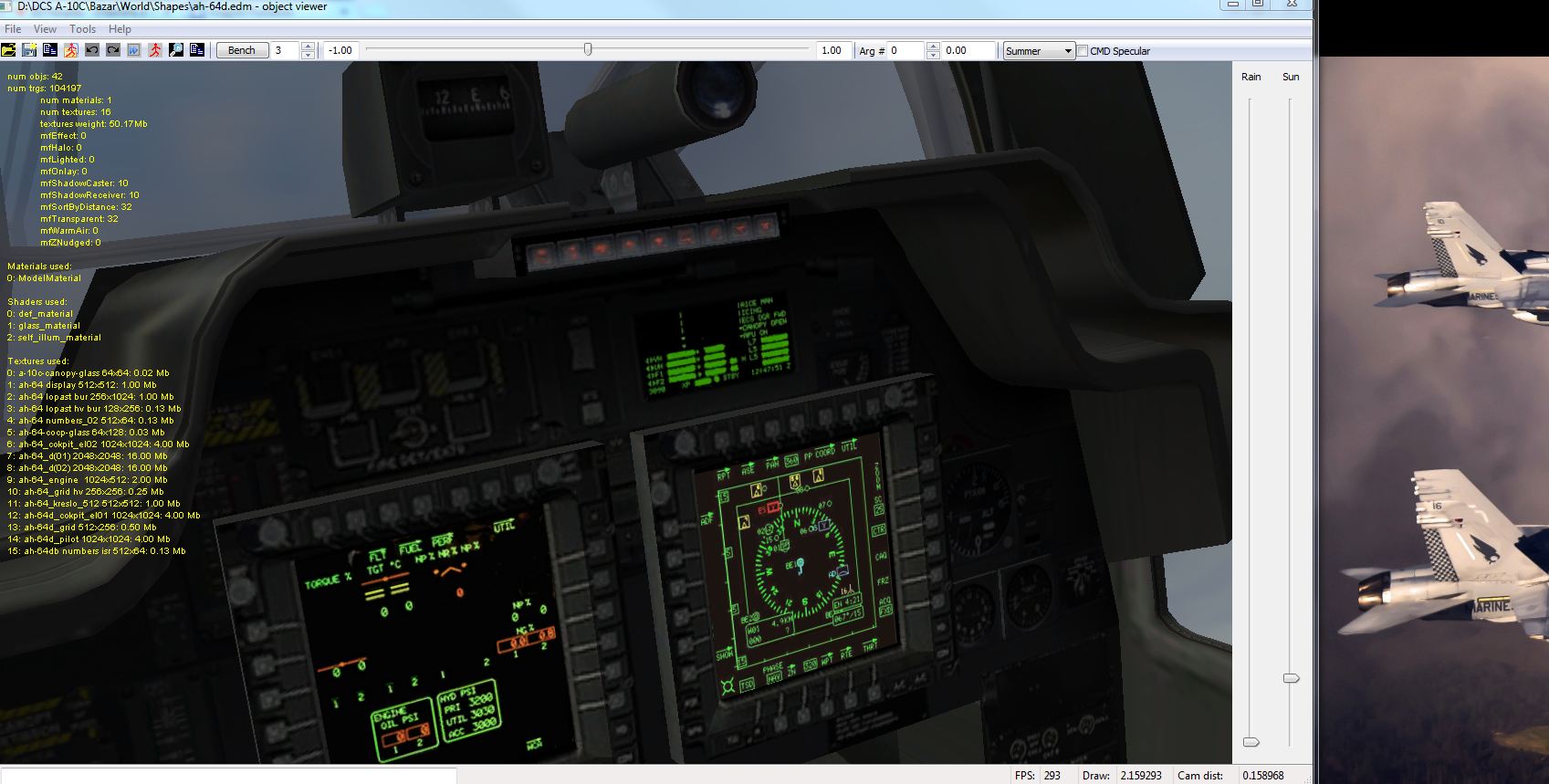Decrease bench count with down arrow
This screenshot has width=1549, height=784.
point(309,55)
